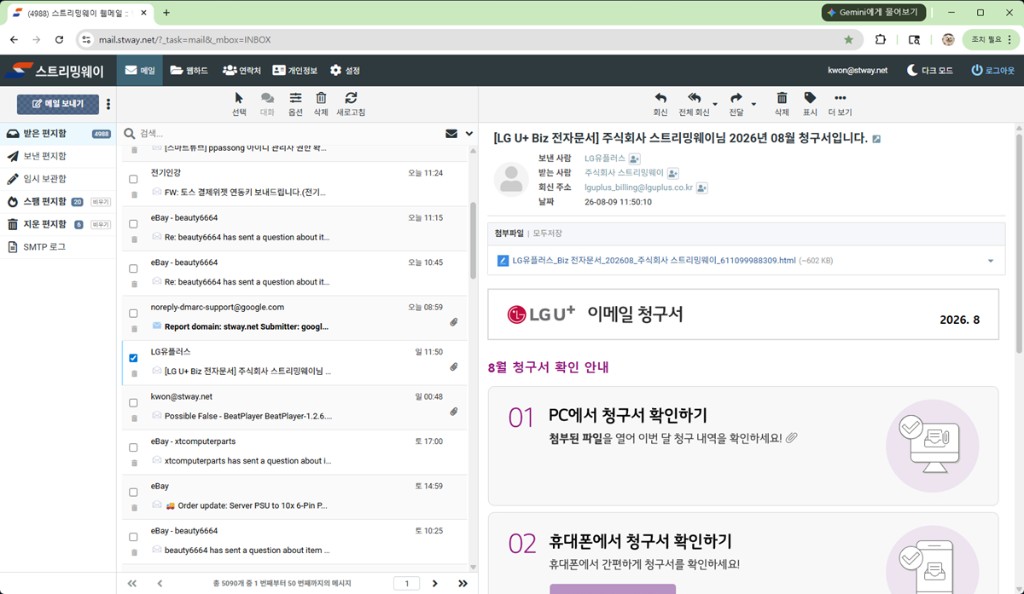Open the browser extensions puzzle icon

click(x=880, y=40)
